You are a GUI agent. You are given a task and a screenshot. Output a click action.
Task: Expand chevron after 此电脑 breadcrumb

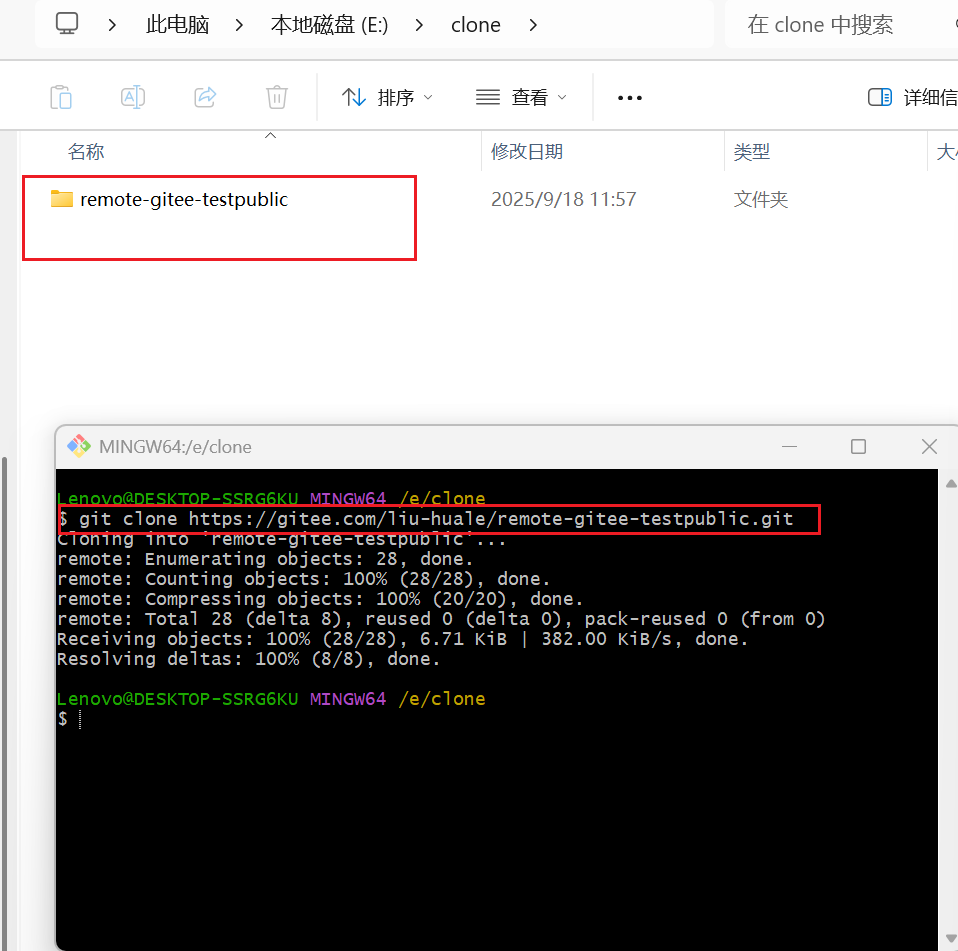click(x=239, y=25)
